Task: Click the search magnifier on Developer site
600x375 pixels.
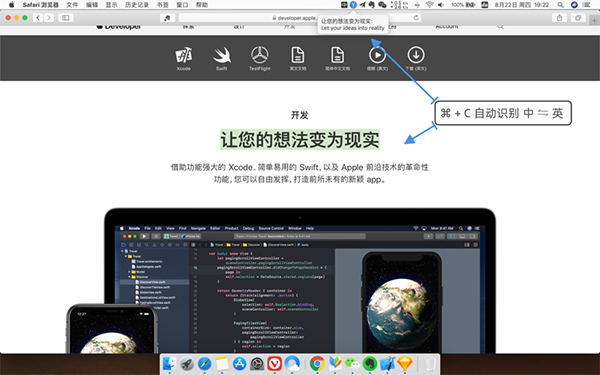Action: click(500, 26)
